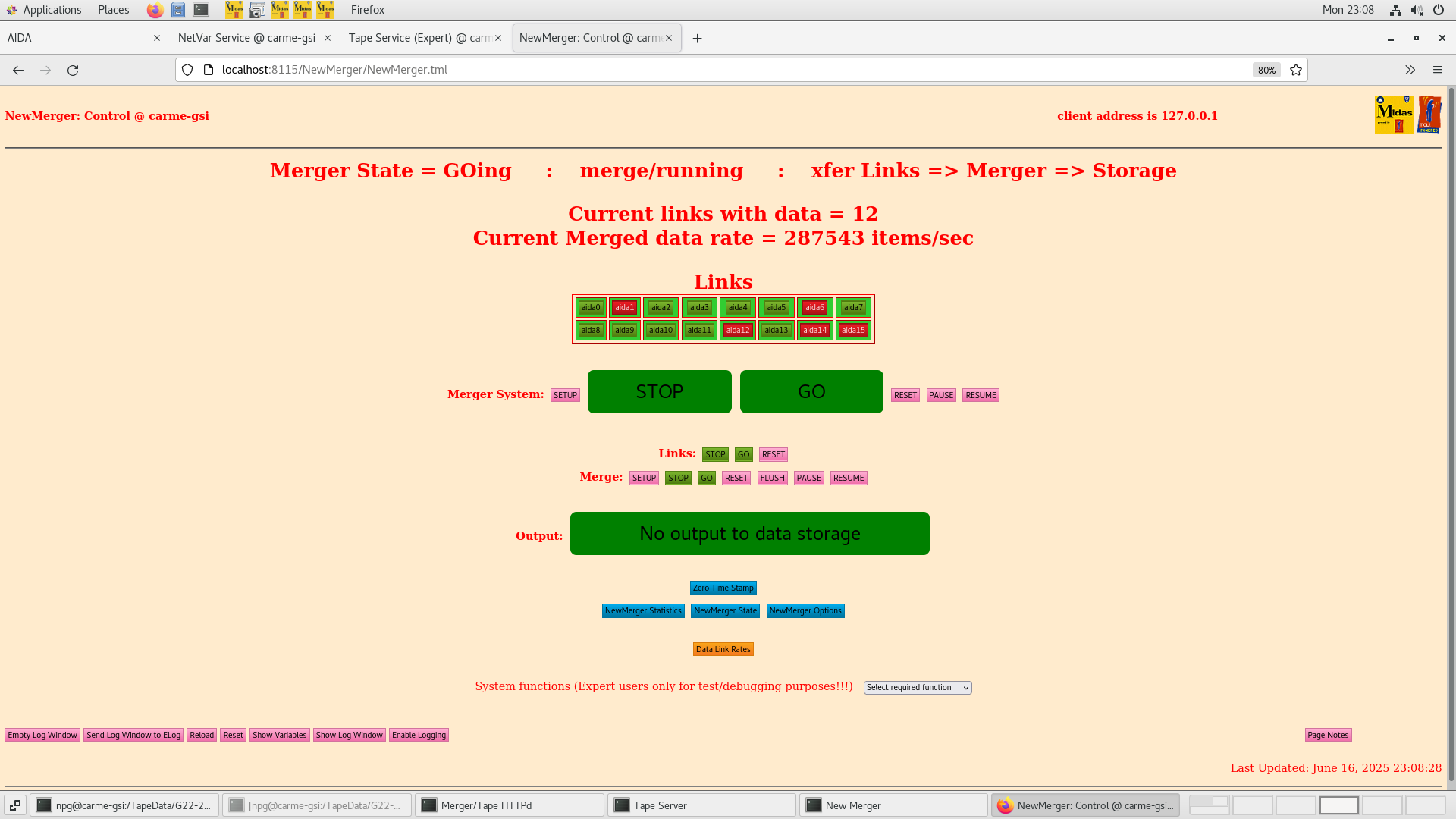Open Firefox hamburger application menu
The width and height of the screenshot is (1456, 819).
[x=1437, y=70]
